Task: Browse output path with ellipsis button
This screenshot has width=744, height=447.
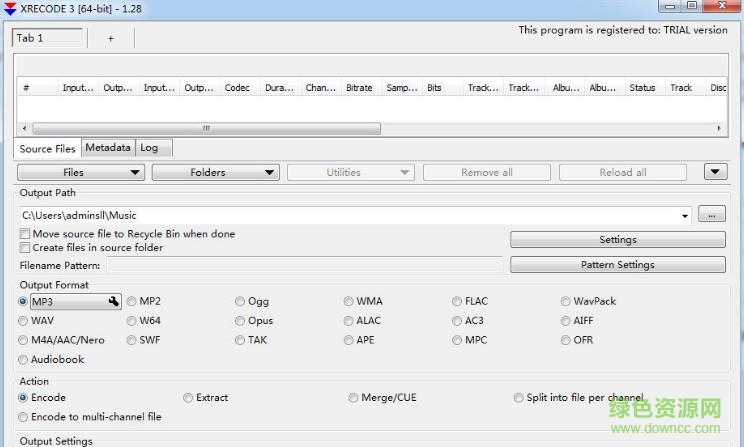Action: pyautogui.click(x=712, y=214)
